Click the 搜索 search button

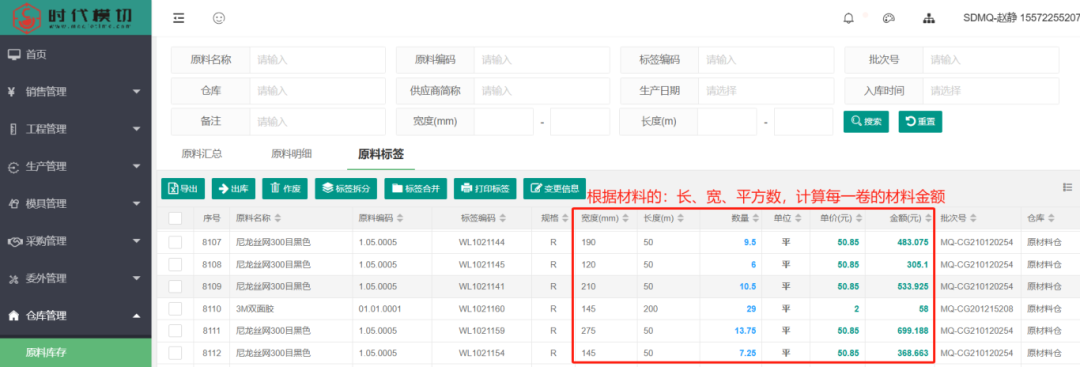pyautogui.click(x=866, y=121)
